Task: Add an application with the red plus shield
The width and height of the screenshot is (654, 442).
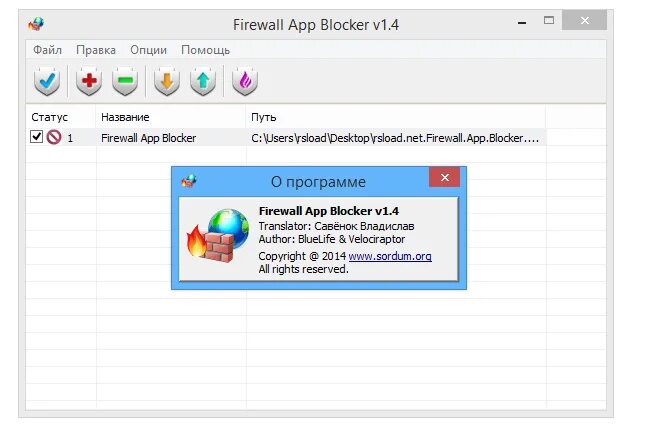Action: [89, 80]
